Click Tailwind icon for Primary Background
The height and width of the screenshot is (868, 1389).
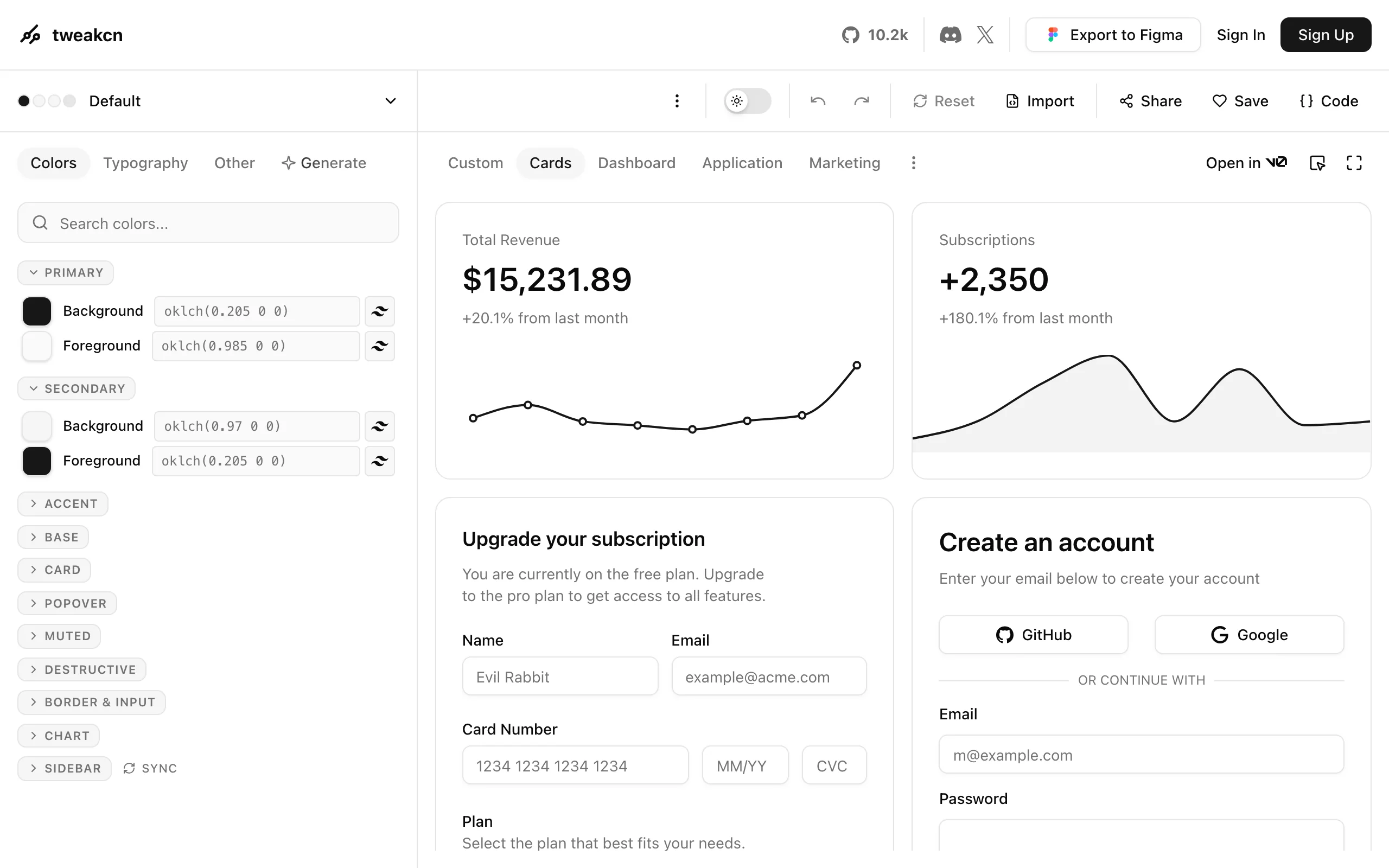pyautogui.click(x=379, y=311)
